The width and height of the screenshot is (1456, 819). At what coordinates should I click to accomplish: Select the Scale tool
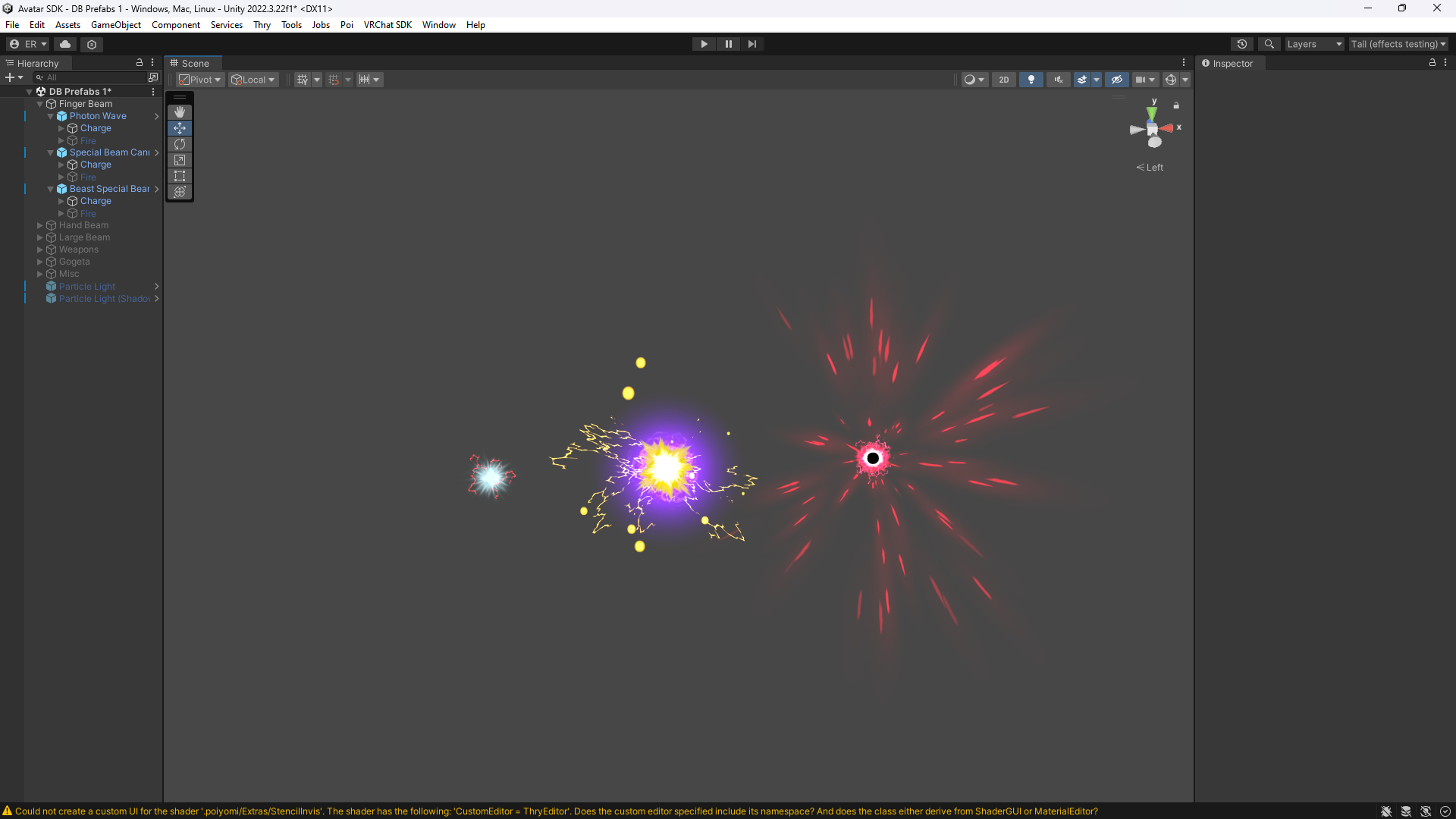point(180,160)
